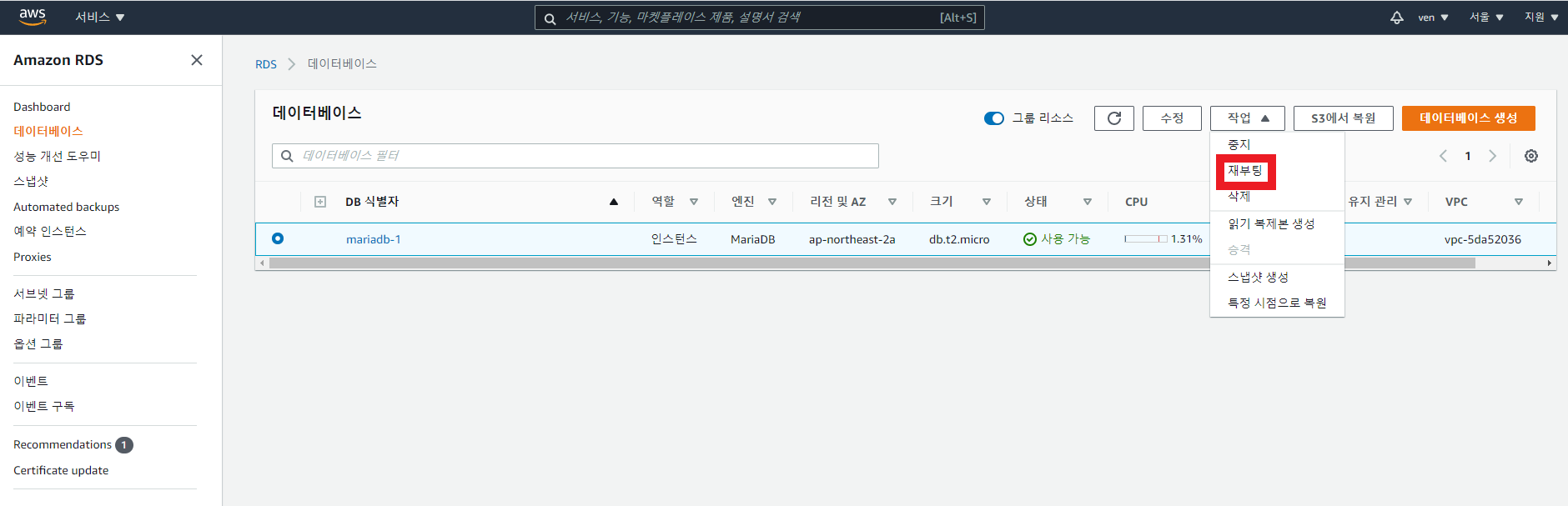
Task: Click the AWS logo home icon
Action: (33, 17)
